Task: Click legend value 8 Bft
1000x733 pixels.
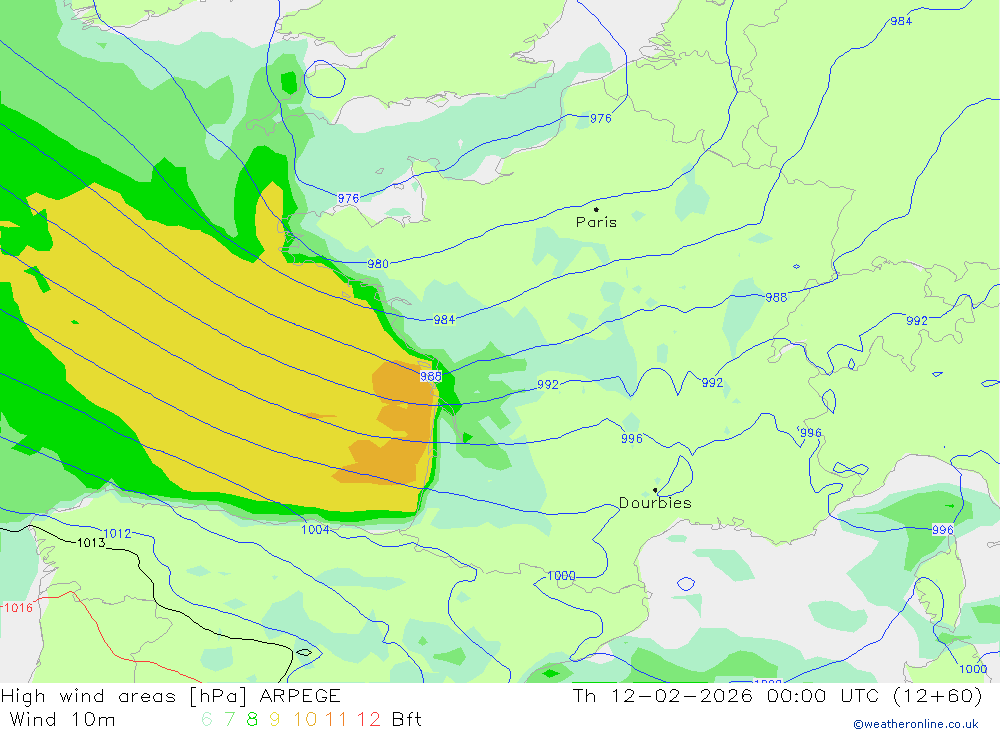Action: (x=252, y=720)
